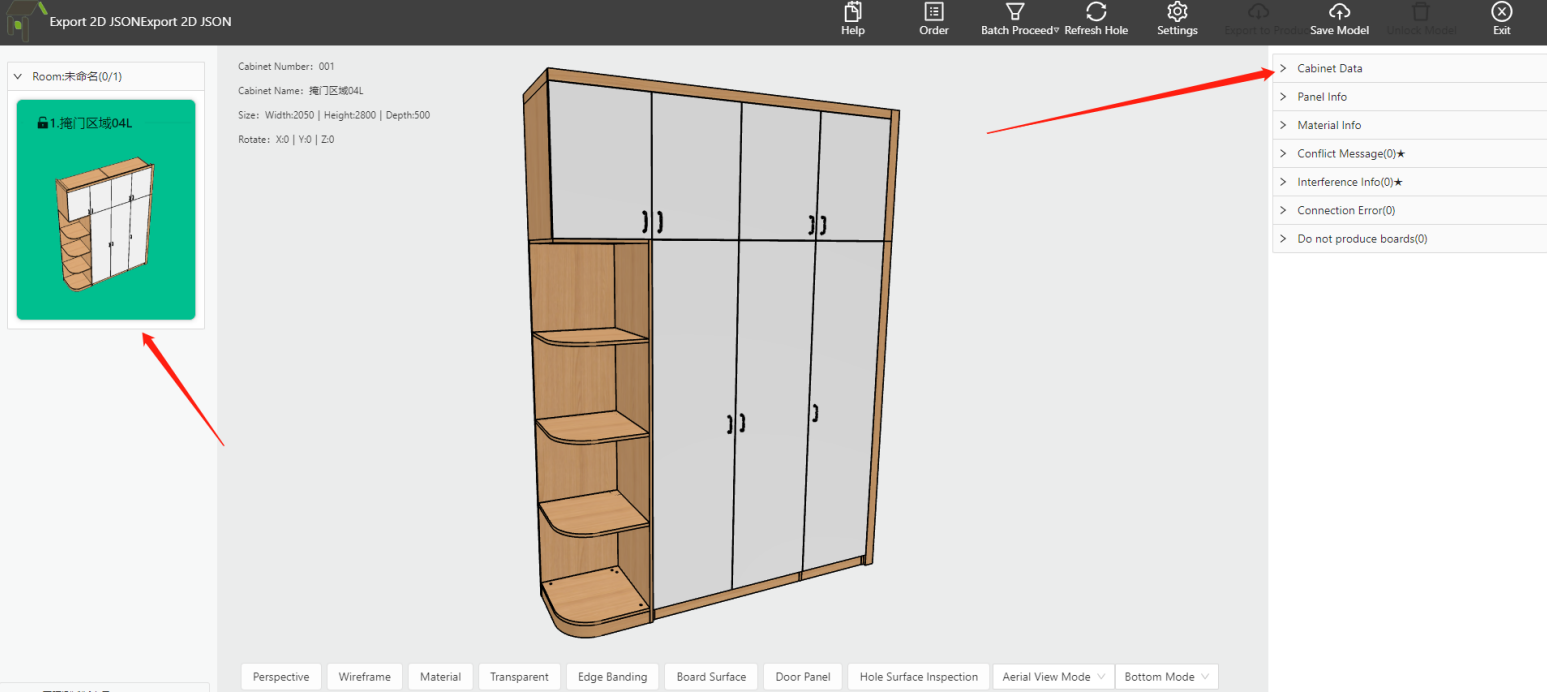Click the Hole Surface Inspection button

[918, 677]
